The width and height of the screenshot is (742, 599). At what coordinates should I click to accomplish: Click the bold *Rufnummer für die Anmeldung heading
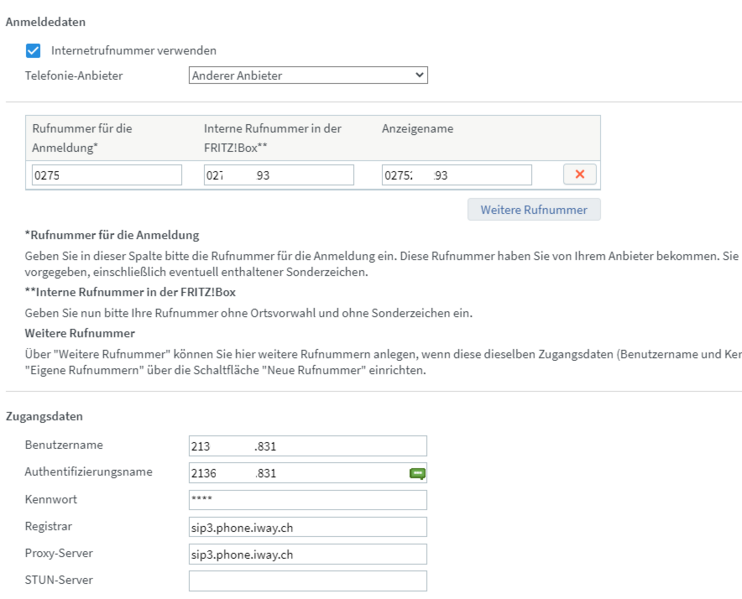pyautogui.click(x=112, y=235)
